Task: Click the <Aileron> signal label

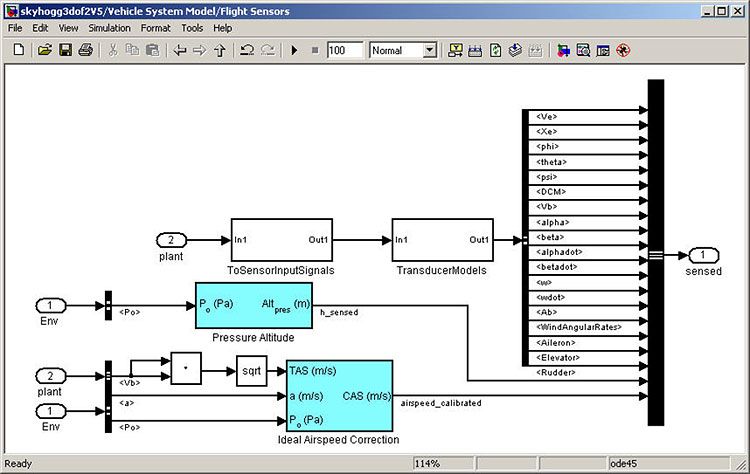Action: click(x=556, y=342)
